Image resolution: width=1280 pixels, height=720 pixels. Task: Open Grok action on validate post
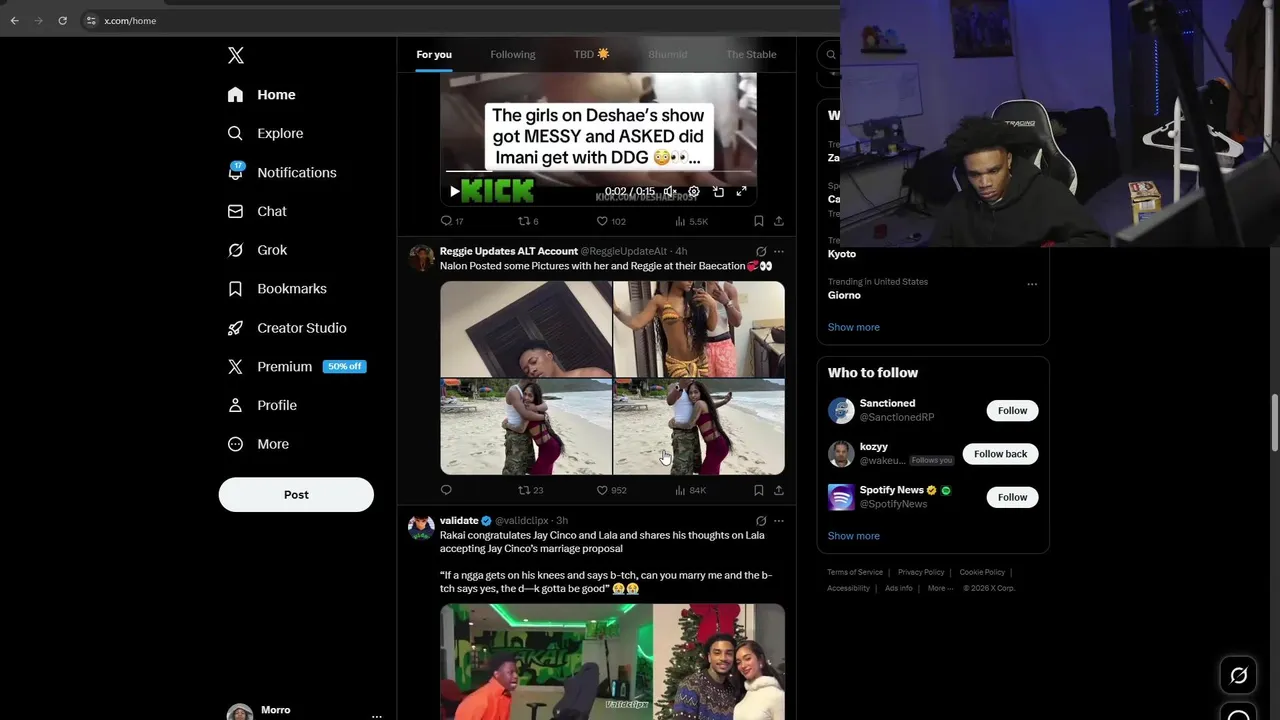coord(761,521)
